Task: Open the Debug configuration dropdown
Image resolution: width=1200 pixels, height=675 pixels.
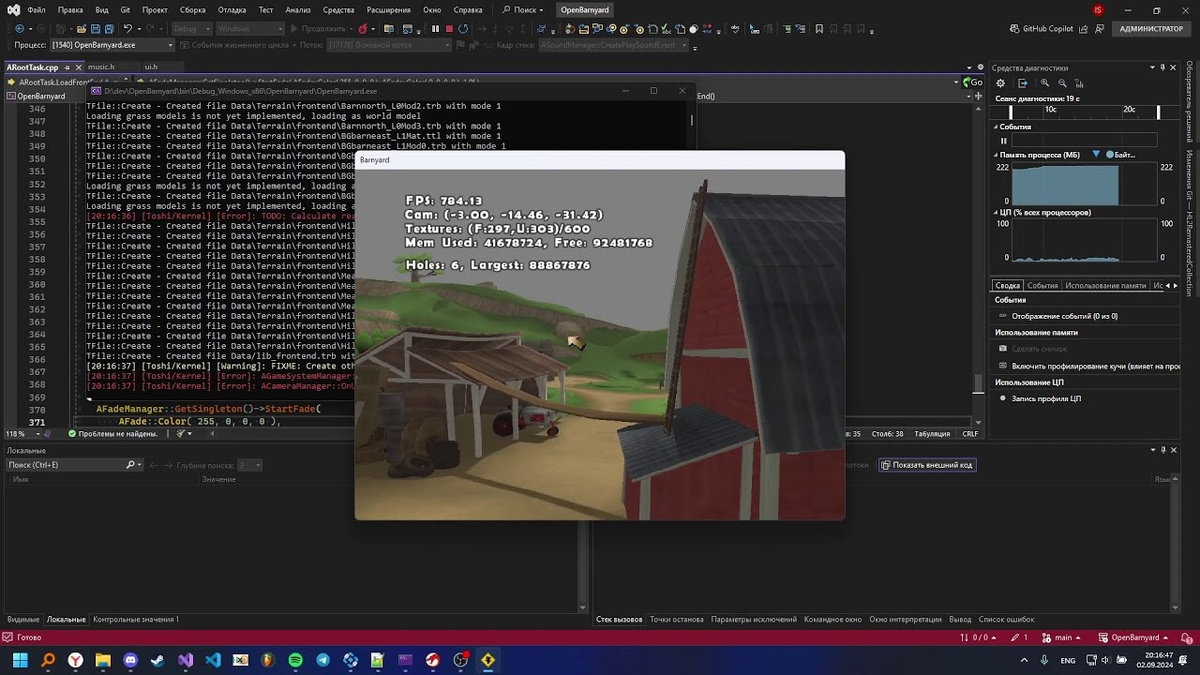Action: (x=190, y=29)
